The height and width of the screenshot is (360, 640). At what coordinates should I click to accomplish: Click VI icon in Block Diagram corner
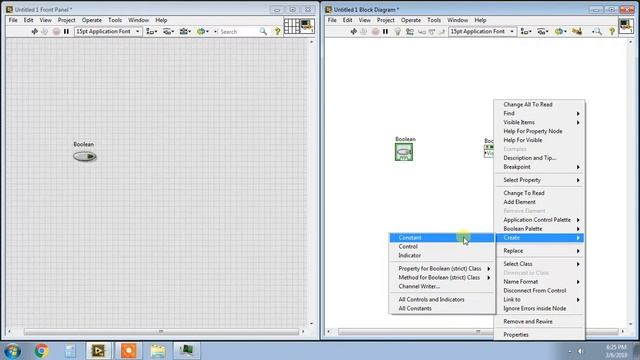(x=626, y=26)
